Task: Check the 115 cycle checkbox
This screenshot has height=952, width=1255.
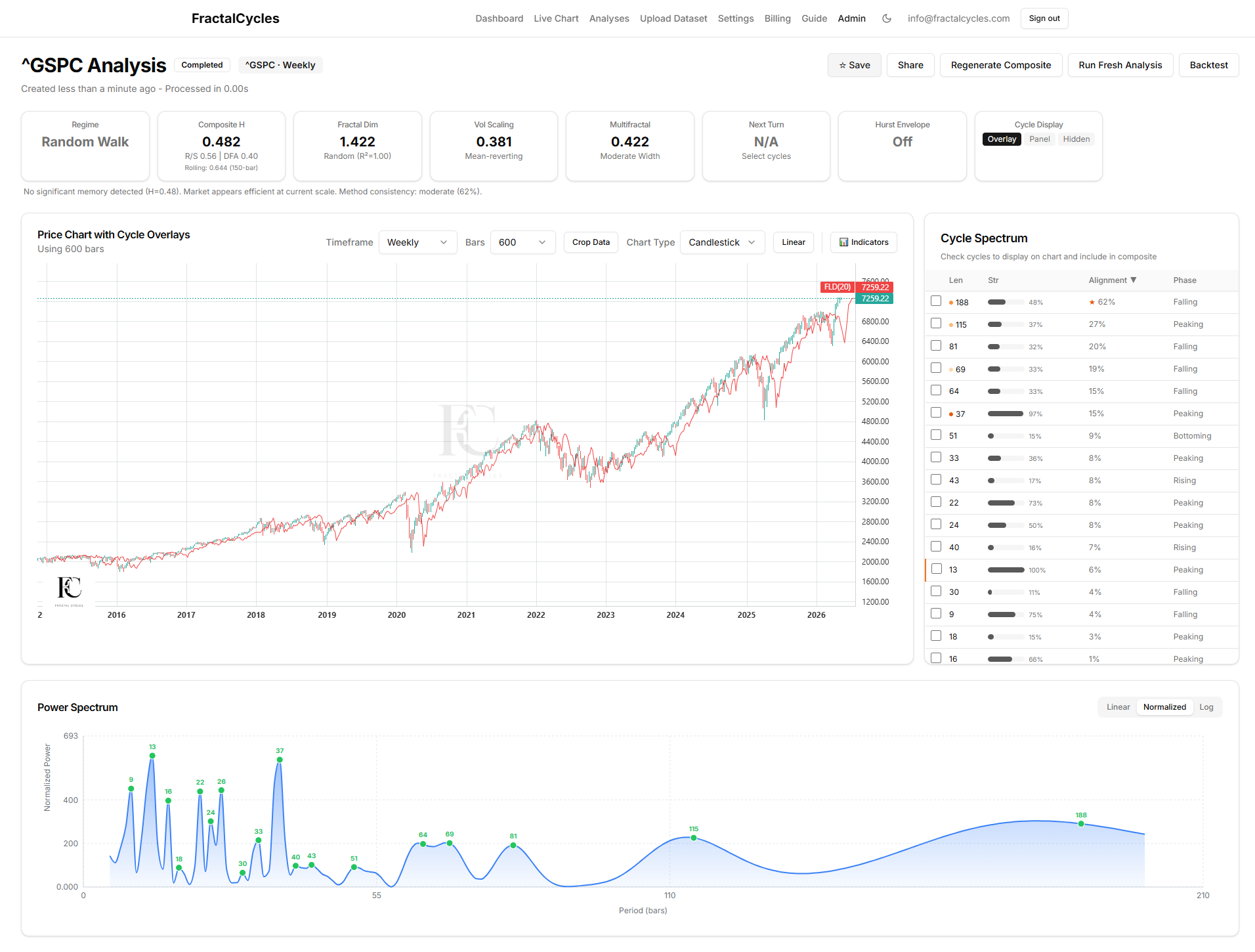Action: pyautogui.click(x=936, y=324)
